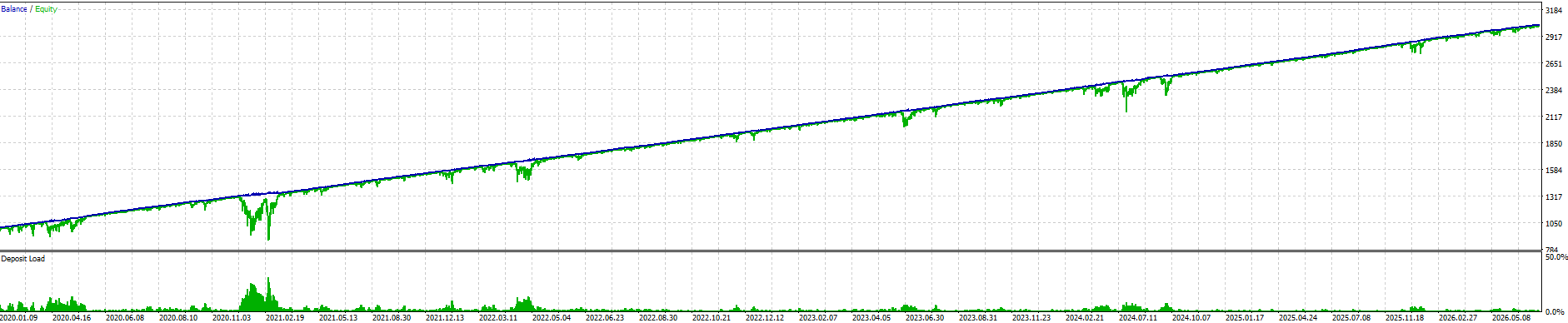The height and width of the screenshot is (323, 1568).
Task: Click the 784 value on the price axis
Action: [1551, 250]
